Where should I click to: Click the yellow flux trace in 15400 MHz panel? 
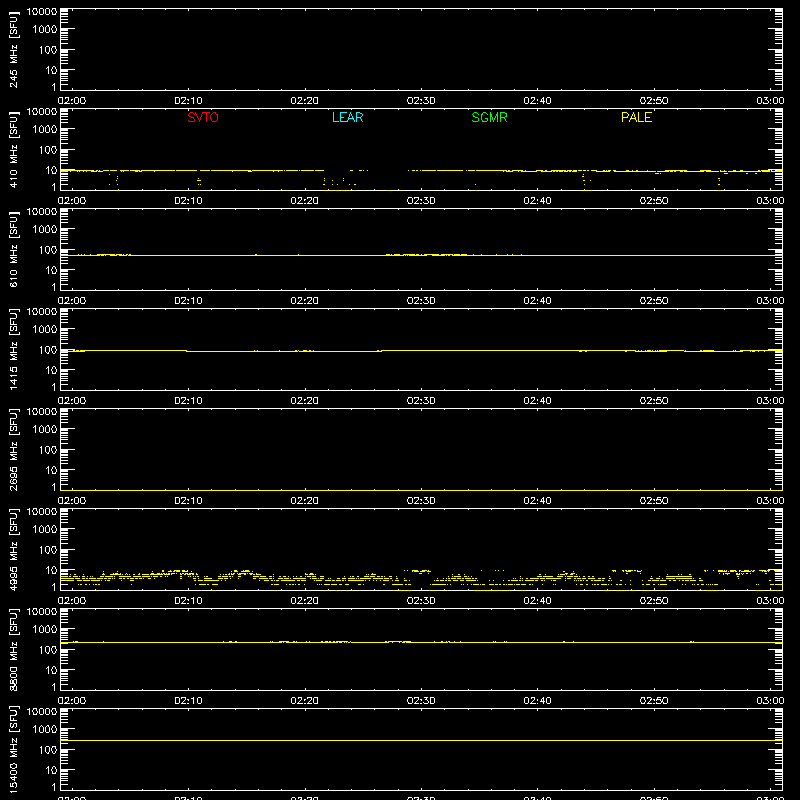click(x=421, y=740)
